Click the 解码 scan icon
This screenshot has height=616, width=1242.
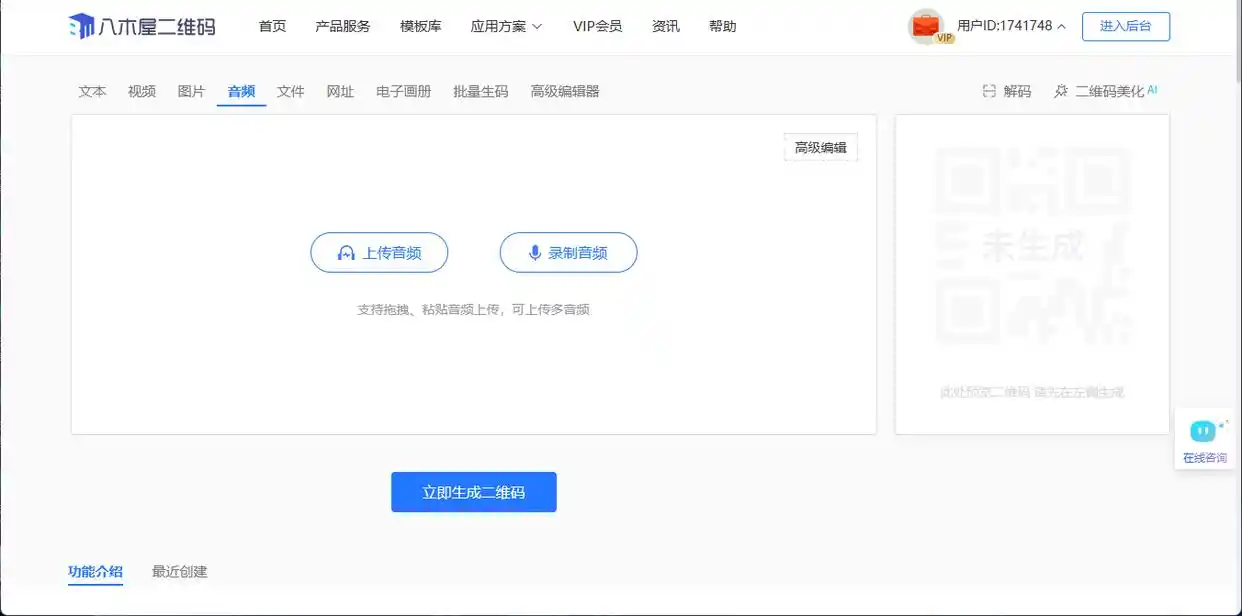point(989,91)
